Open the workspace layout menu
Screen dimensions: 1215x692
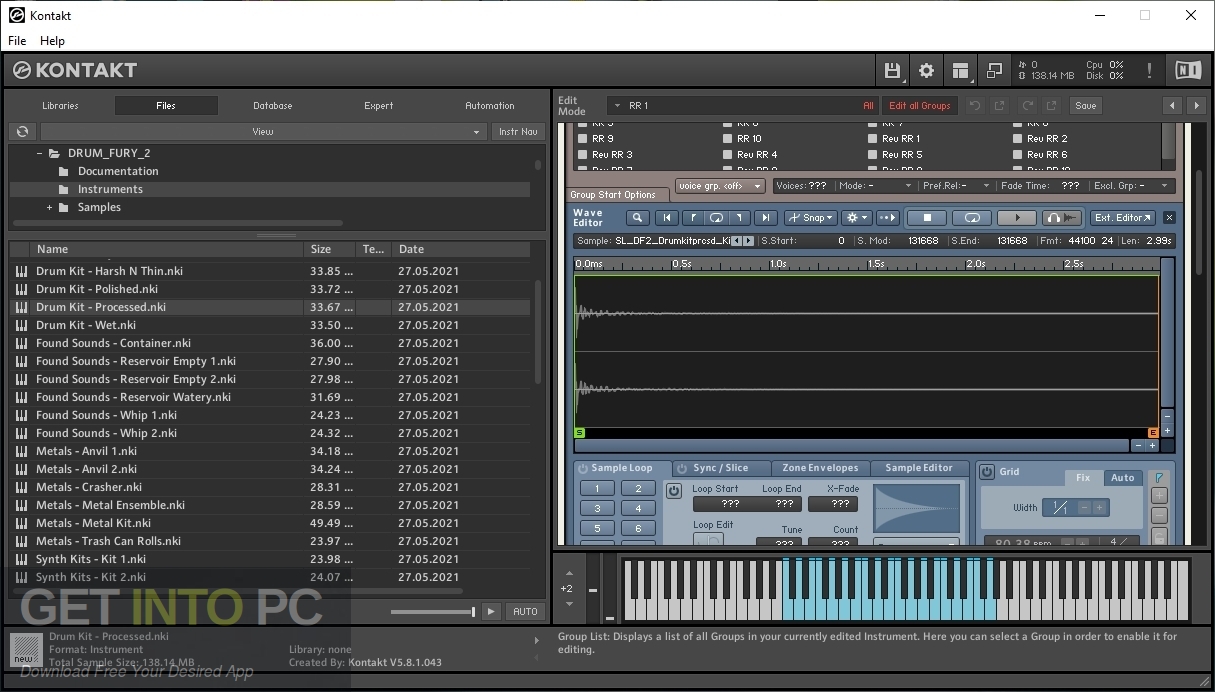(960, 70)
